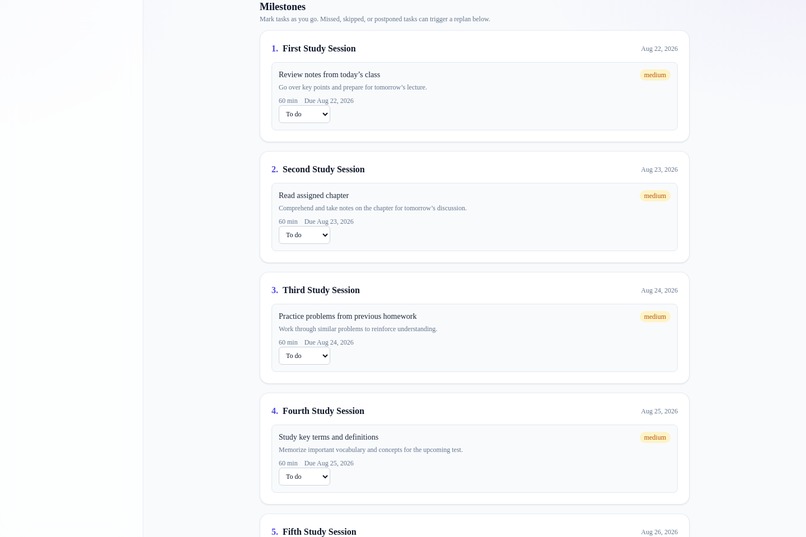Screen dimensions: 806x537
Task: Click the medium badge on Read assigned chapter
Action: pyautogui.click(x=654, y=196)
